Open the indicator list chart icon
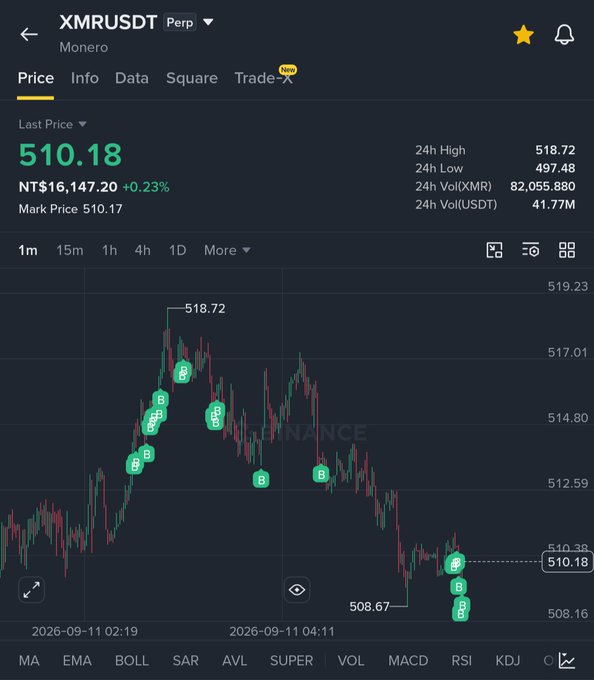This screenshot has height=680, width=594. (567, 660)
